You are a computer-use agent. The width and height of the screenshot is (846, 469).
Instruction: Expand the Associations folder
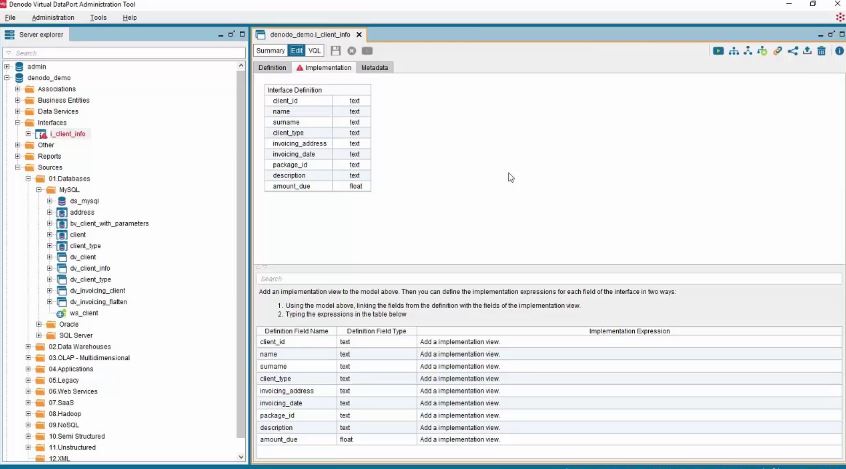[17, 89]
